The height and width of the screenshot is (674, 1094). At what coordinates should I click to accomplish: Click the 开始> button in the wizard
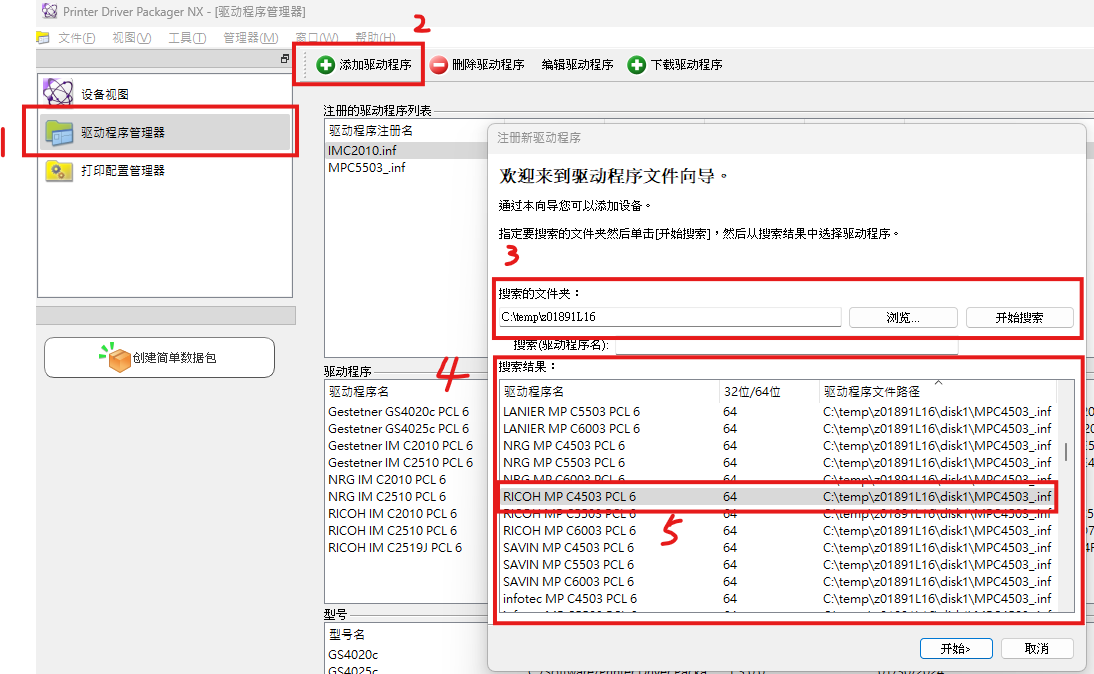pos(956,648)
